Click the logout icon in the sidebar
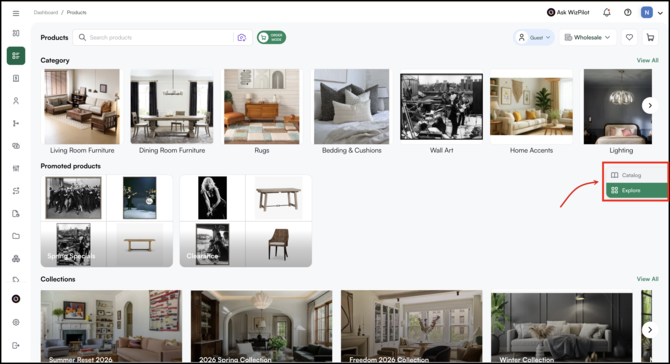Viewport: 670px width, 364px height. 16,345
